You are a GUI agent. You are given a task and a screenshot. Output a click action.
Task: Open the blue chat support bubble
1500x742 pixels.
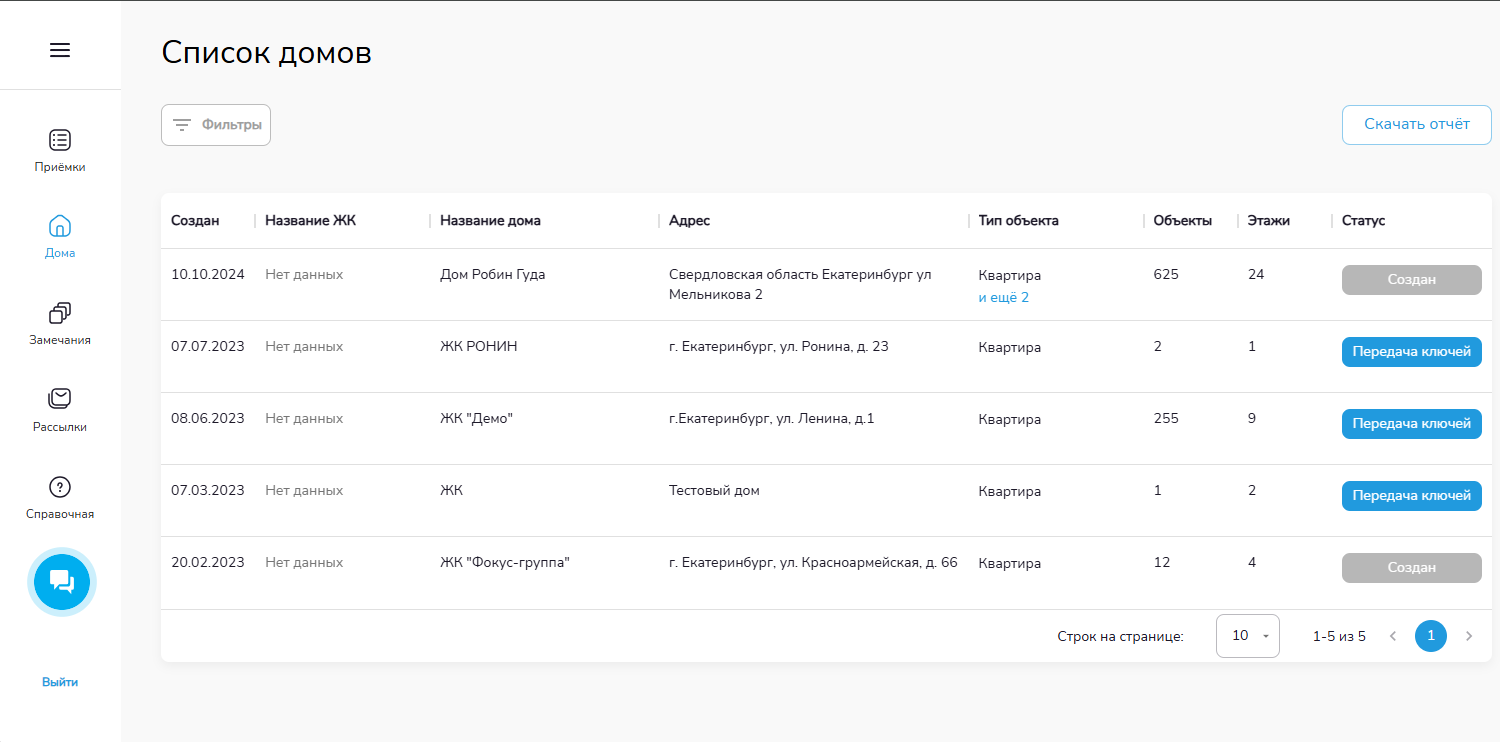point(62,581)
